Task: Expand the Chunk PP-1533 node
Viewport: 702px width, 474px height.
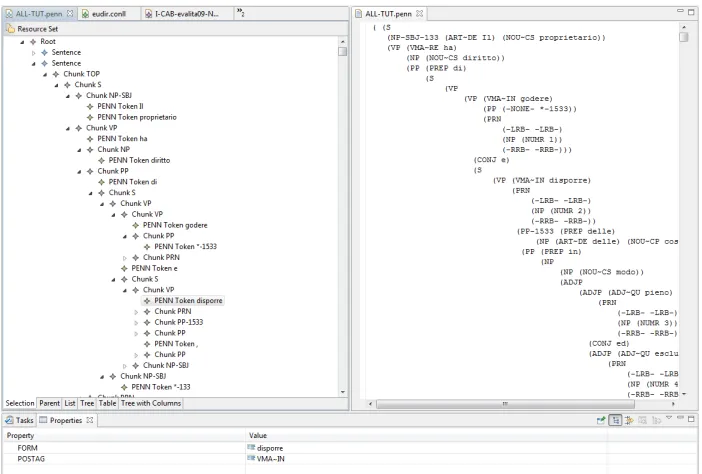Action: tap(136, 323)
